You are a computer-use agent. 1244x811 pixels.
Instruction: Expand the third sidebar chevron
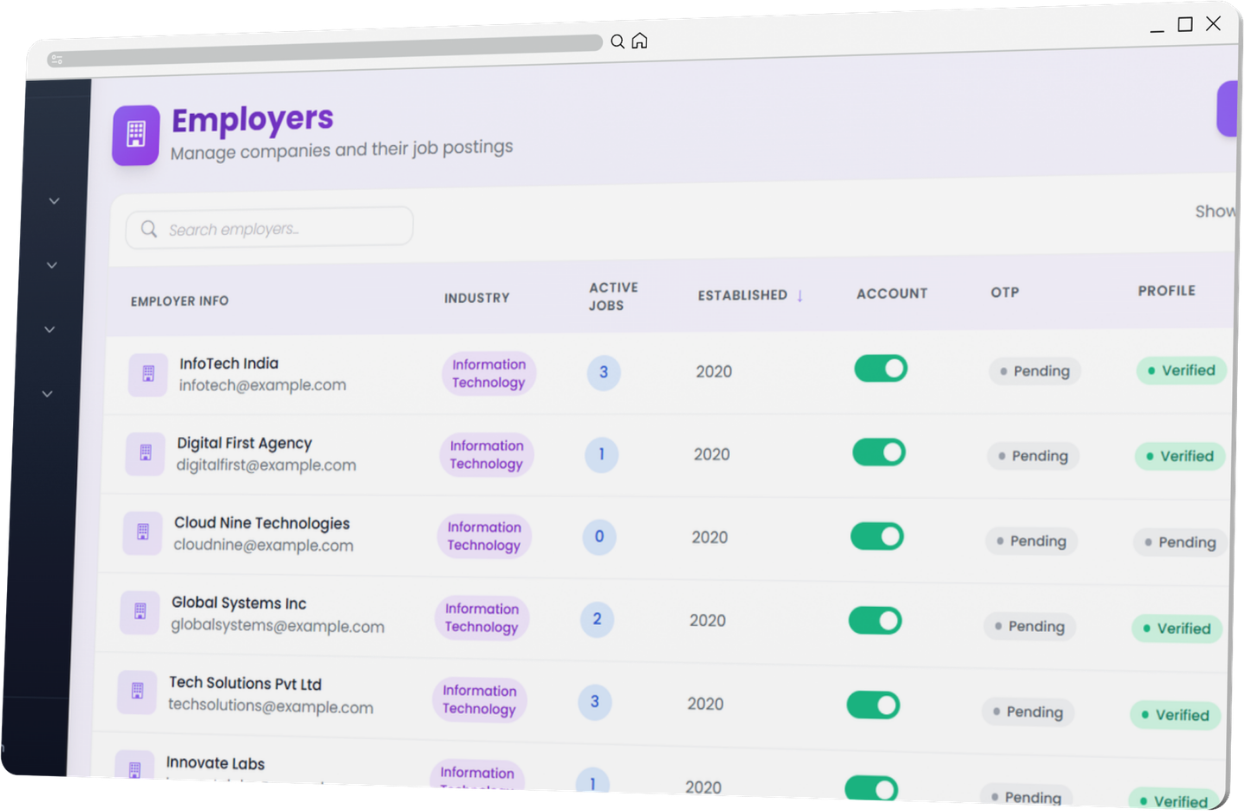(49, 329)
